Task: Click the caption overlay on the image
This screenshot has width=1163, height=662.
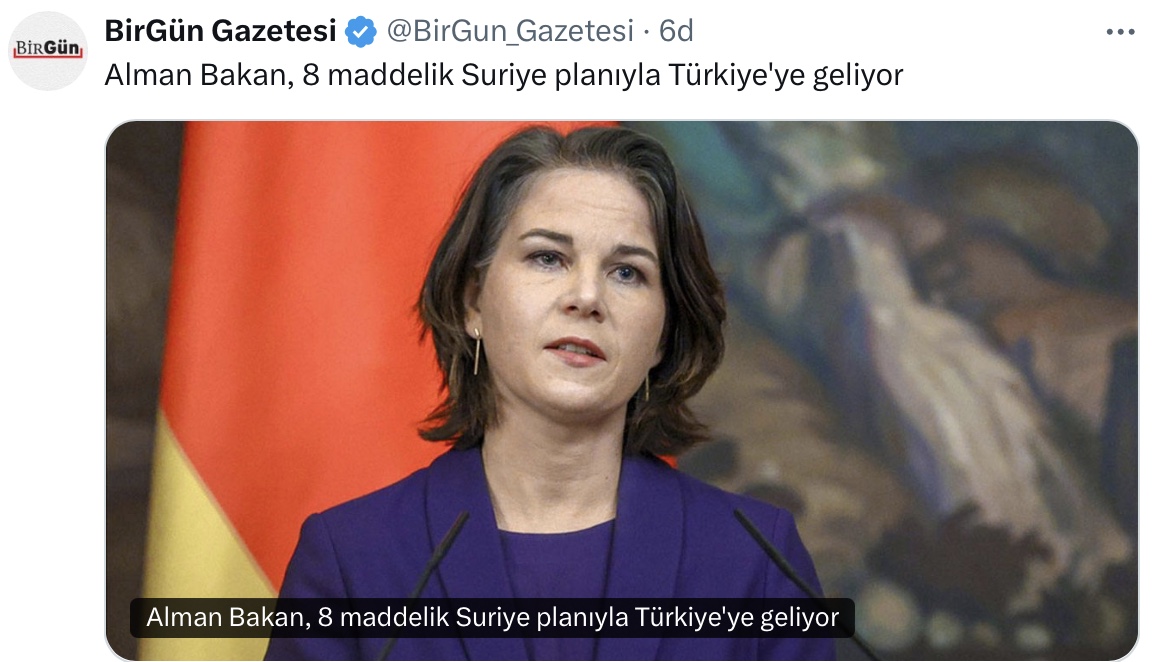Action: tap(492, 618)
